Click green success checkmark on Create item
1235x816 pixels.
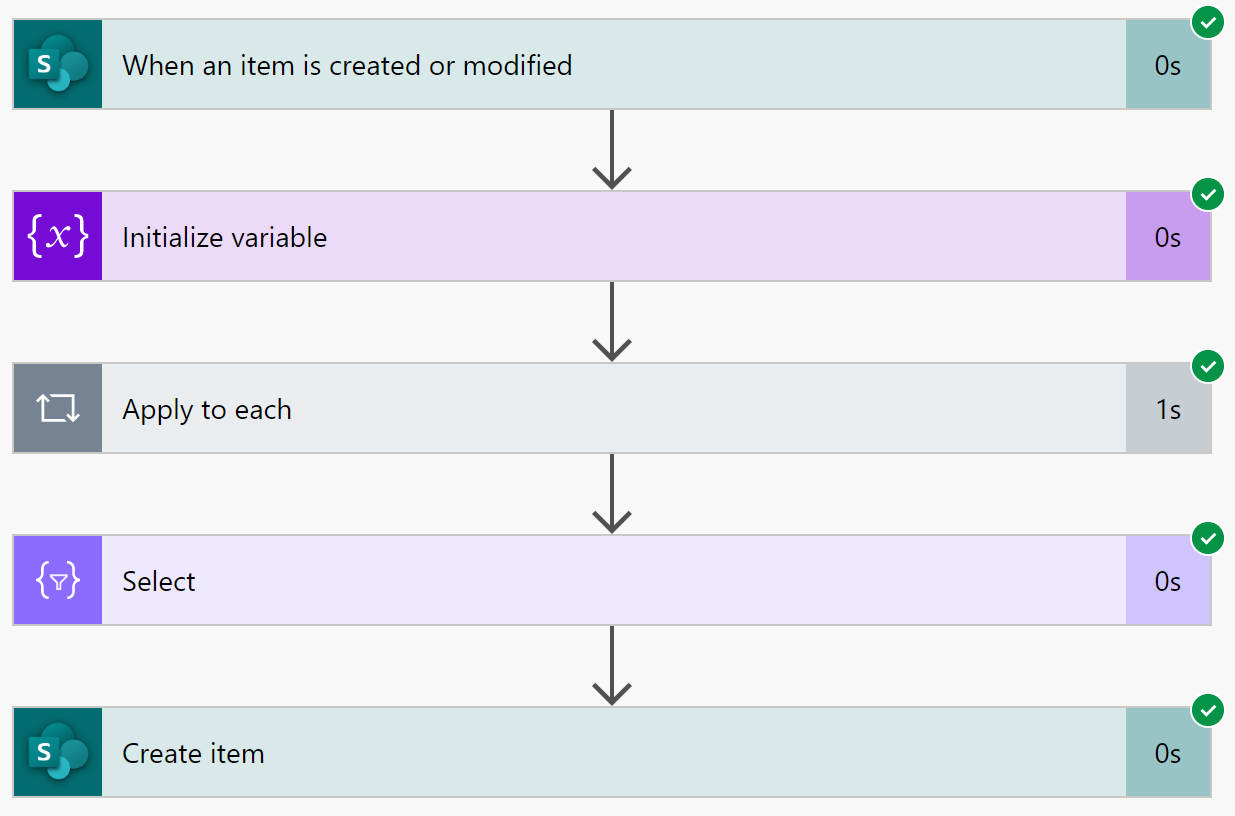coord(1209,710)
